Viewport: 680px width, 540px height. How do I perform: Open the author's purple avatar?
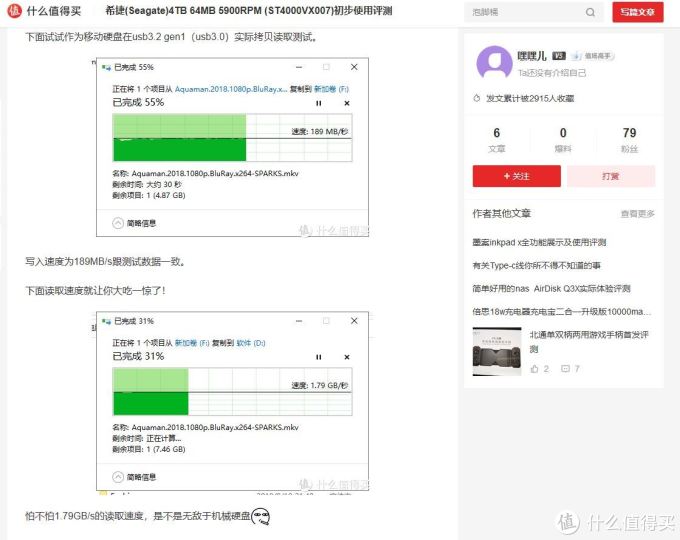[x=494, y=62]
